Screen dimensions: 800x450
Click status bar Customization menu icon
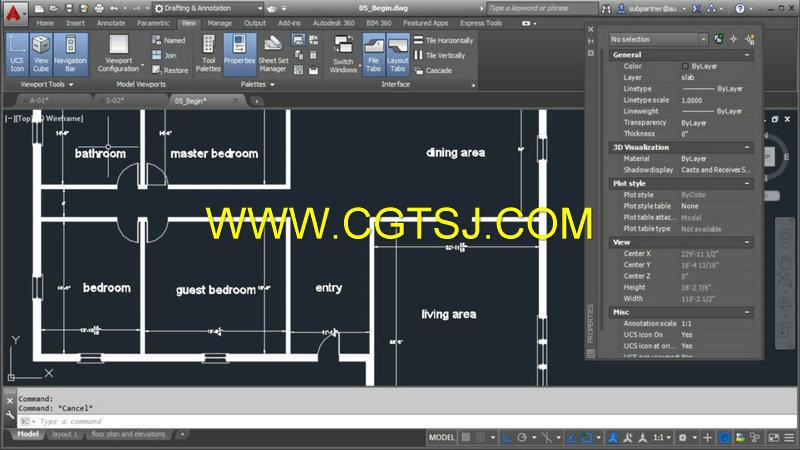coord(789,437)
